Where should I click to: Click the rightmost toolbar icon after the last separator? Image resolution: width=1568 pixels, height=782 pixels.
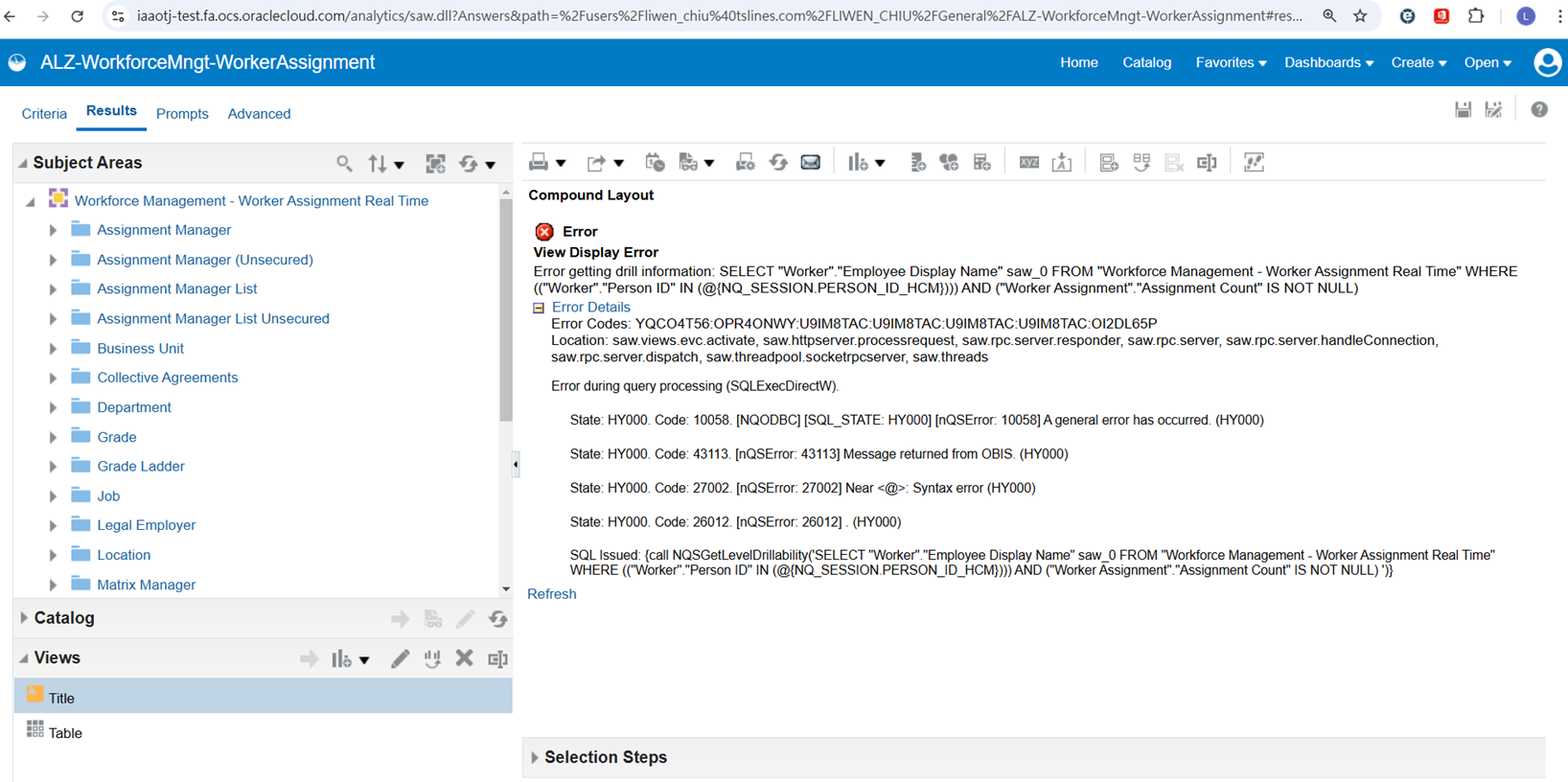(x=1254, y=163)
